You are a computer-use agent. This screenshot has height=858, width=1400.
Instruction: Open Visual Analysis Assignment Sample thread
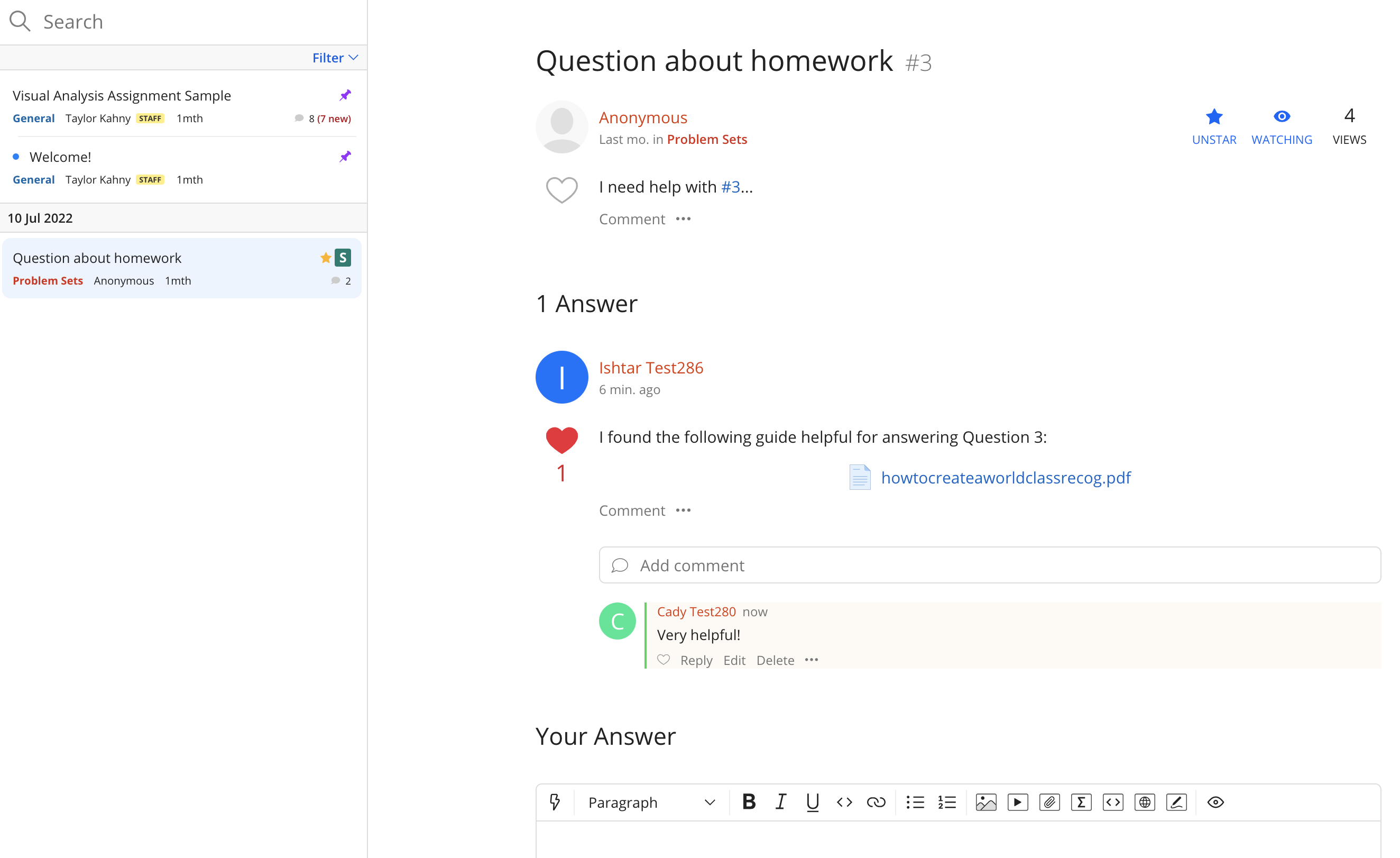tap(122, 95)
